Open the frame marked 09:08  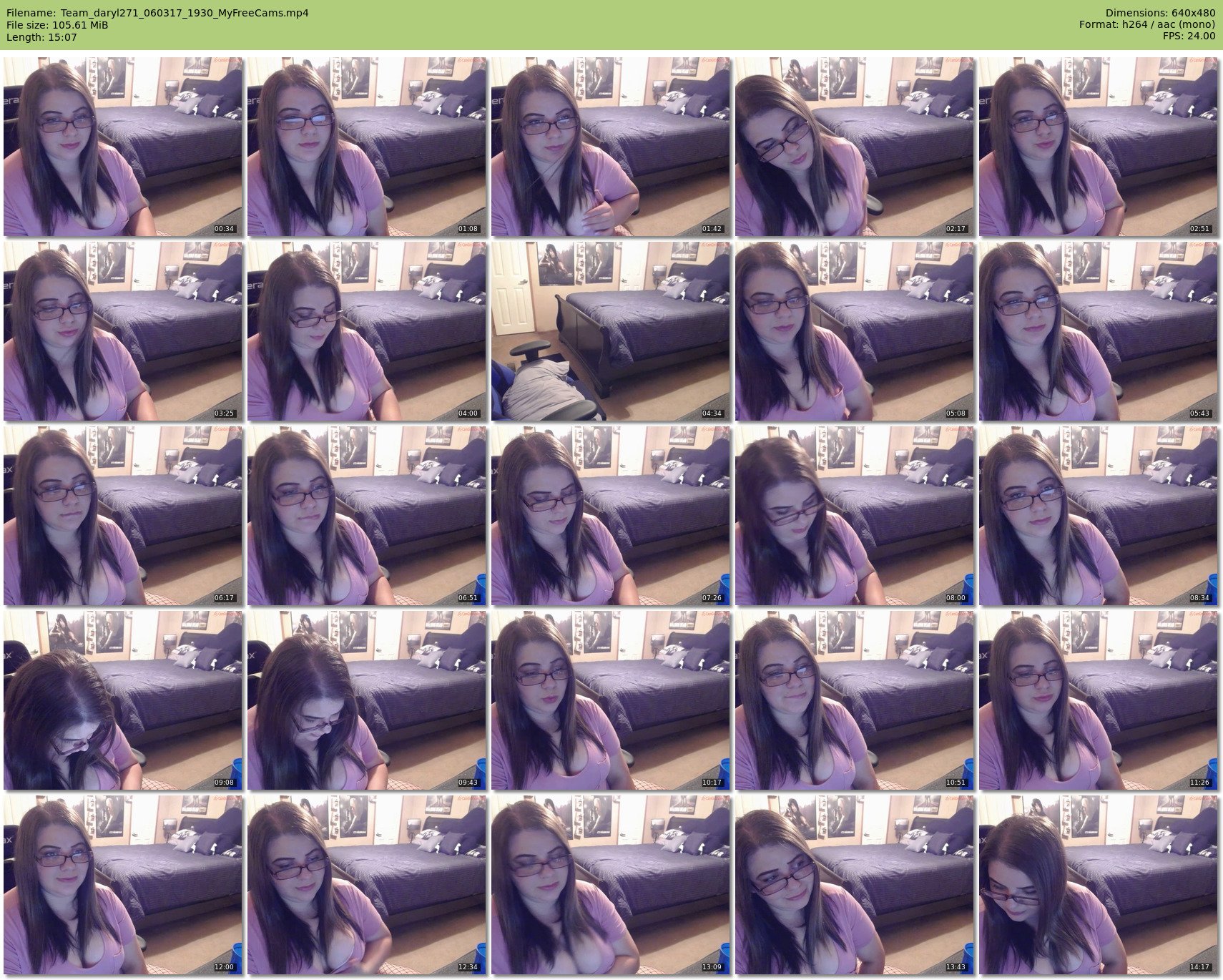pyautogui.click(x=123, y=700)
